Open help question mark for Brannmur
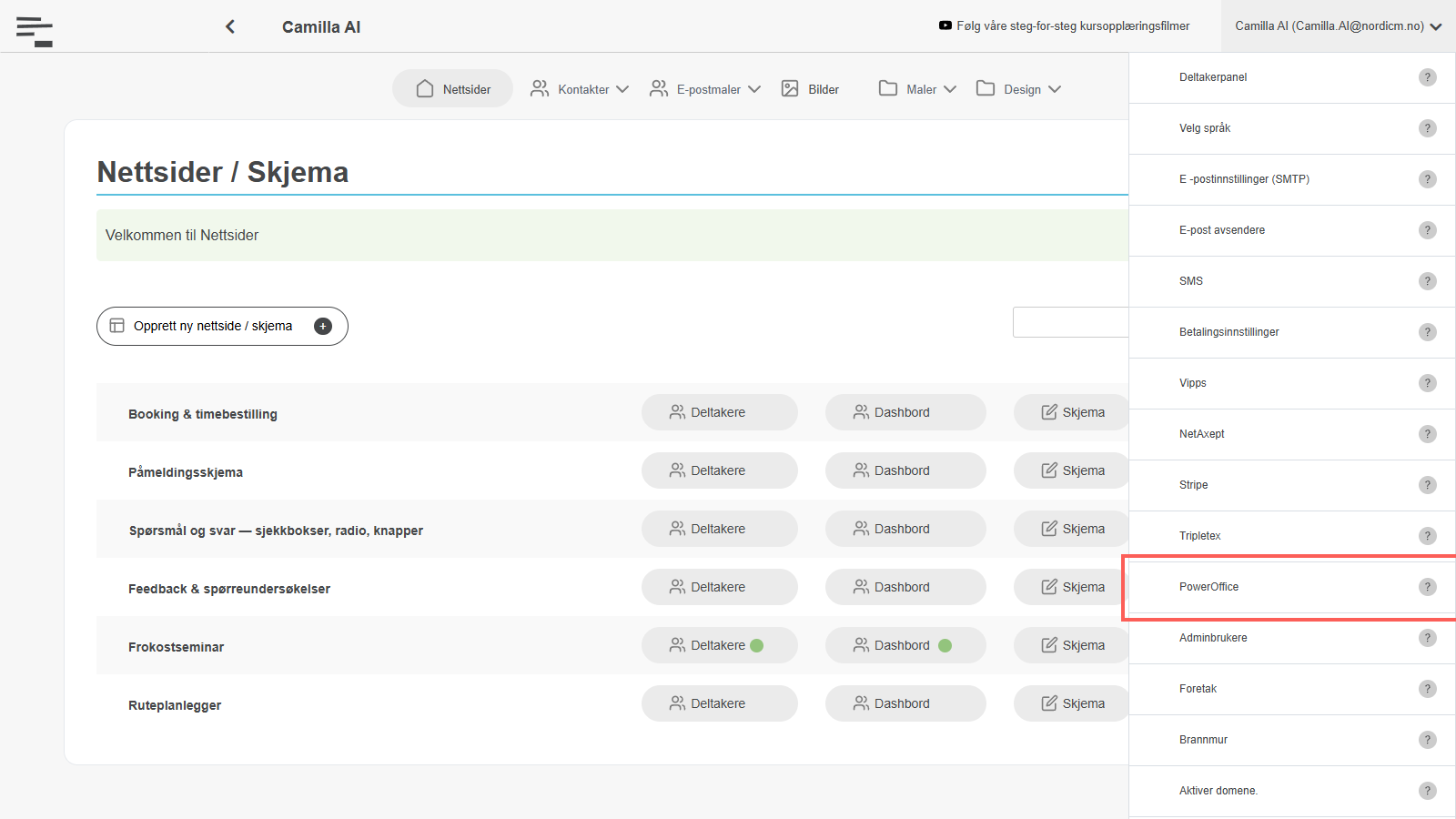The height and width of the screenshot is (819, 1456). point(1428,740)
